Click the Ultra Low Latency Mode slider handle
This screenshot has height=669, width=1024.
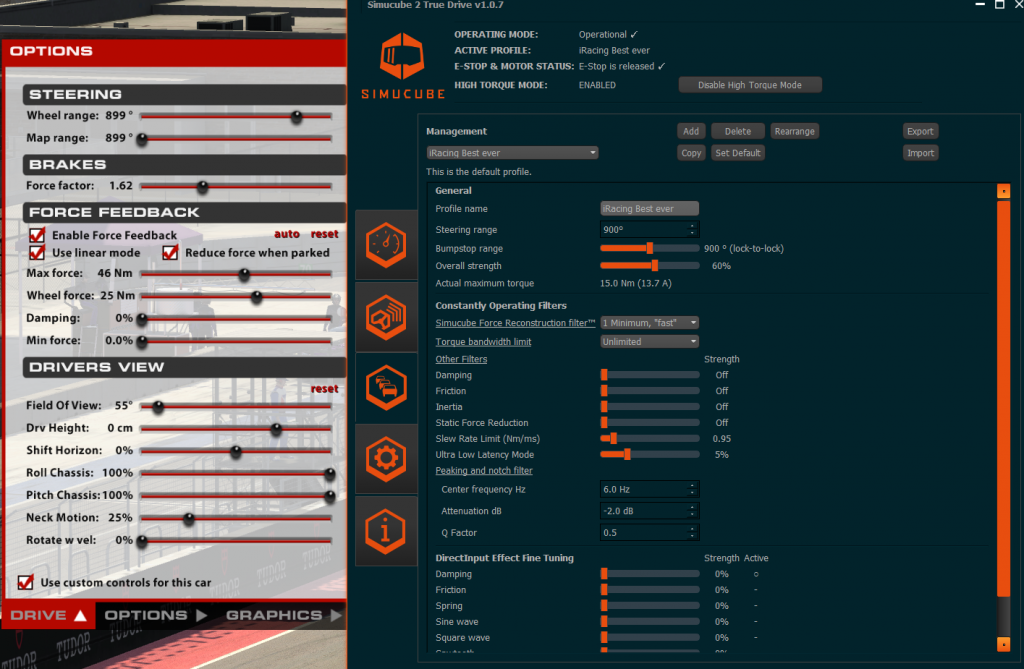click(627, 454)
